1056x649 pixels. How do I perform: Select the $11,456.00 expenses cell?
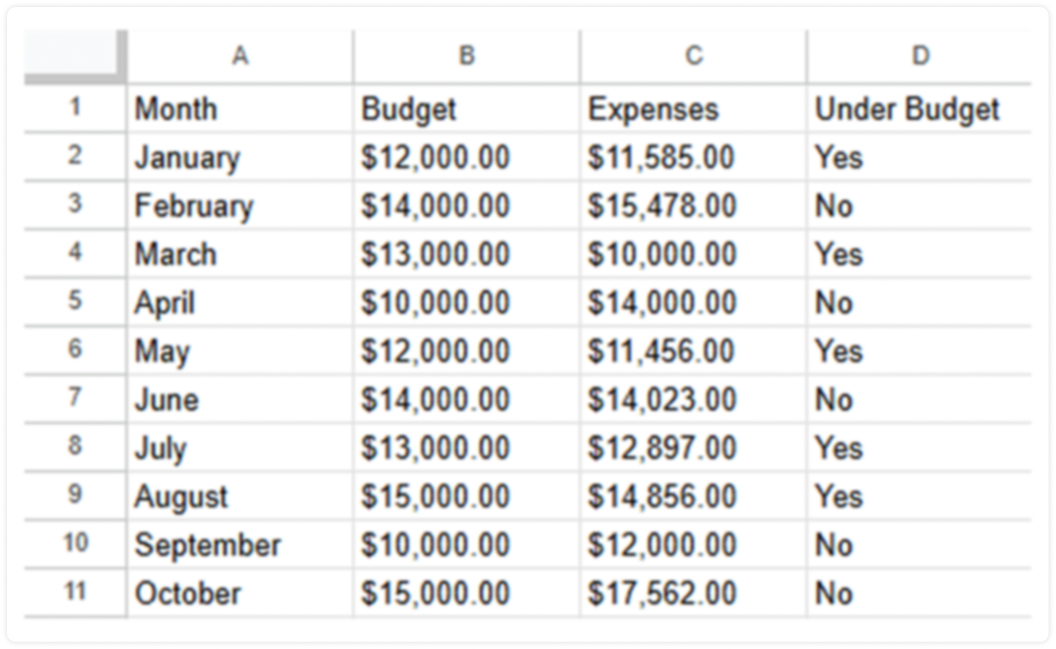(693, 351)
